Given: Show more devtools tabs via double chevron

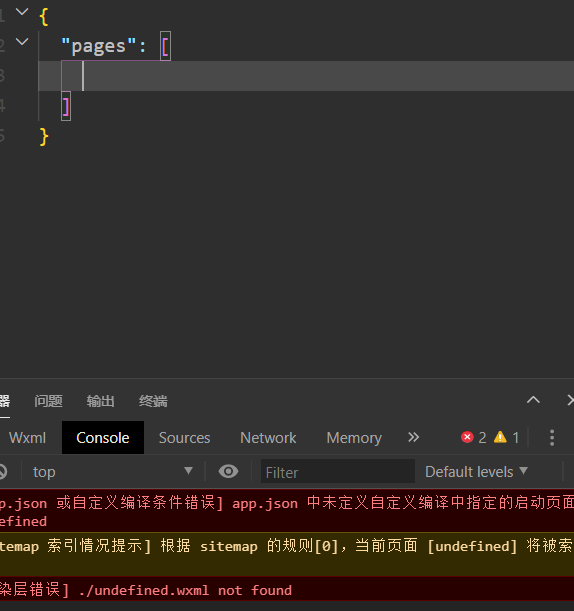Looking at the screenshot, I should [x=413, y=437].
